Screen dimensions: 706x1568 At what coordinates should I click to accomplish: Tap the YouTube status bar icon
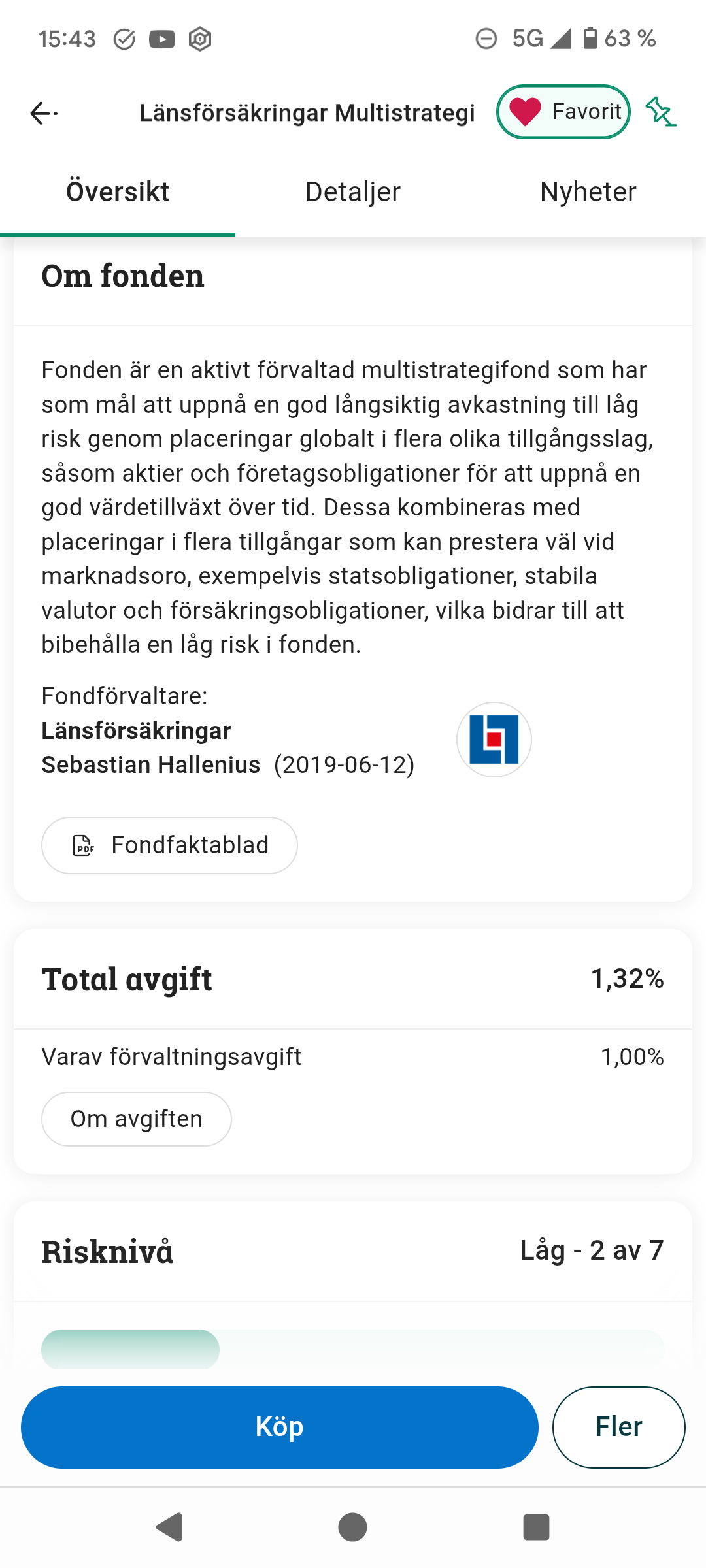(161, 39)
